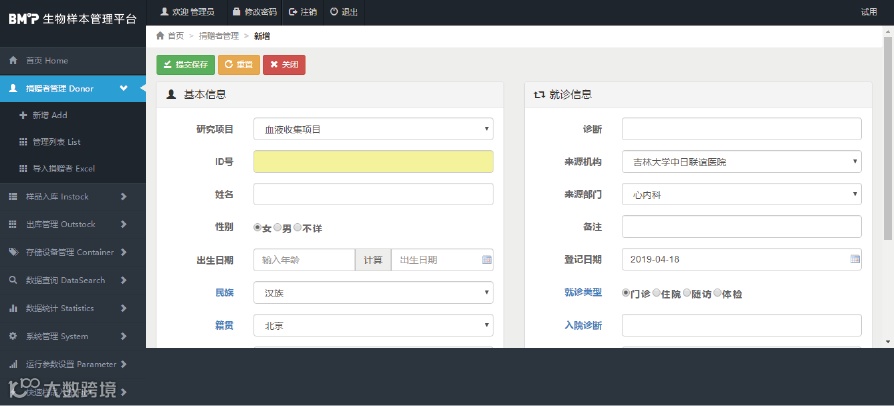Click the red 关闭 button
Viewport: 894px width, 406px height.
point(285,64)
